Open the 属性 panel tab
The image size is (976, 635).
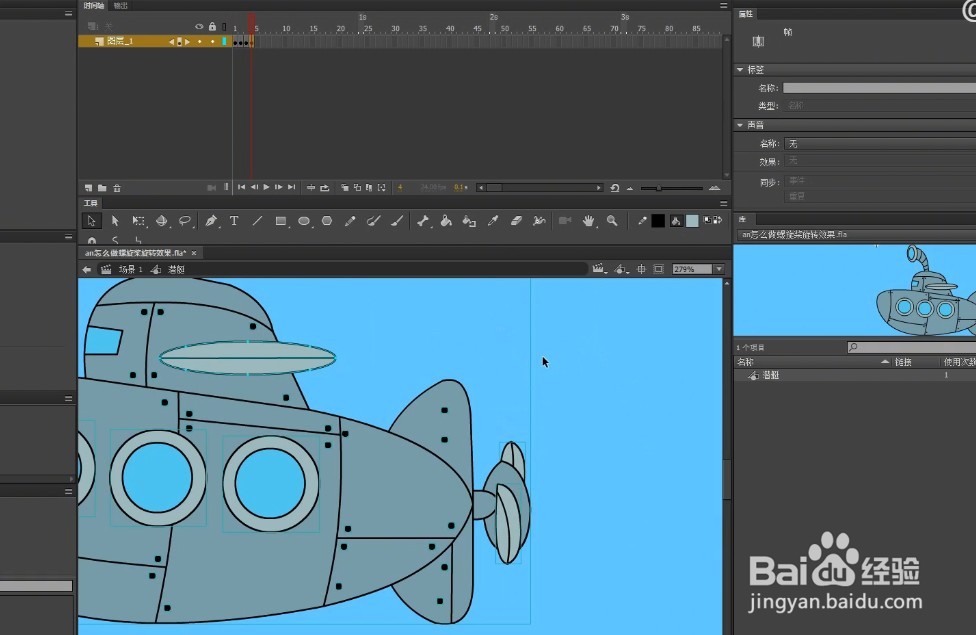746,14
